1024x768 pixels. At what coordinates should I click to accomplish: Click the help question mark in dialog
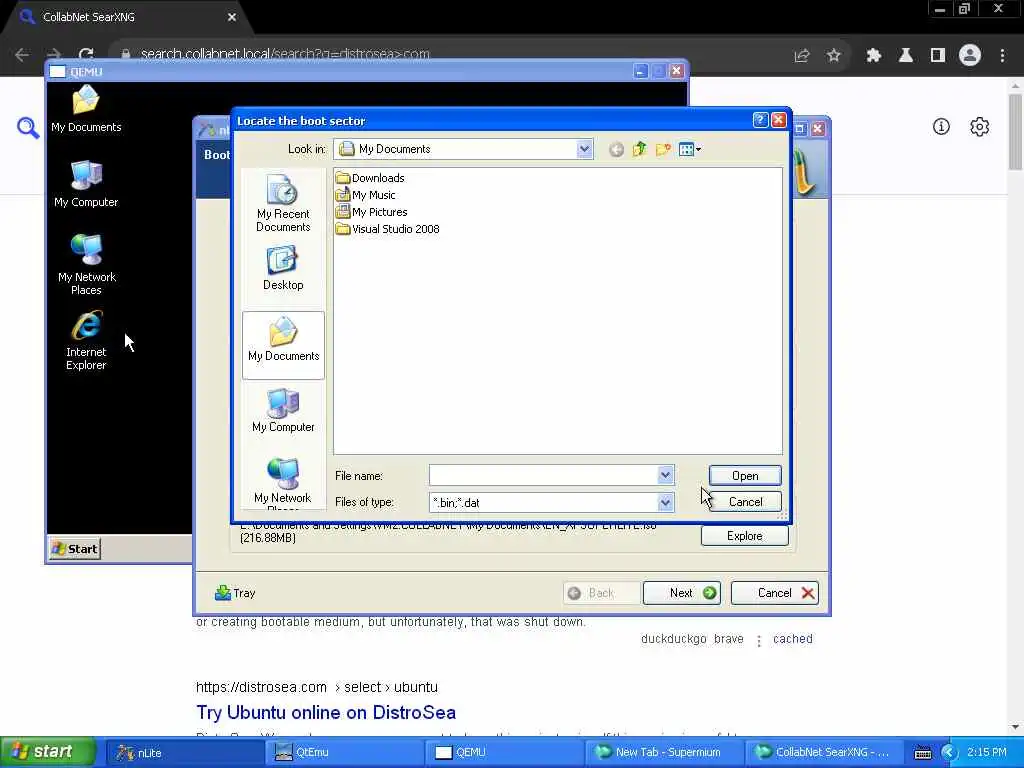760,120
